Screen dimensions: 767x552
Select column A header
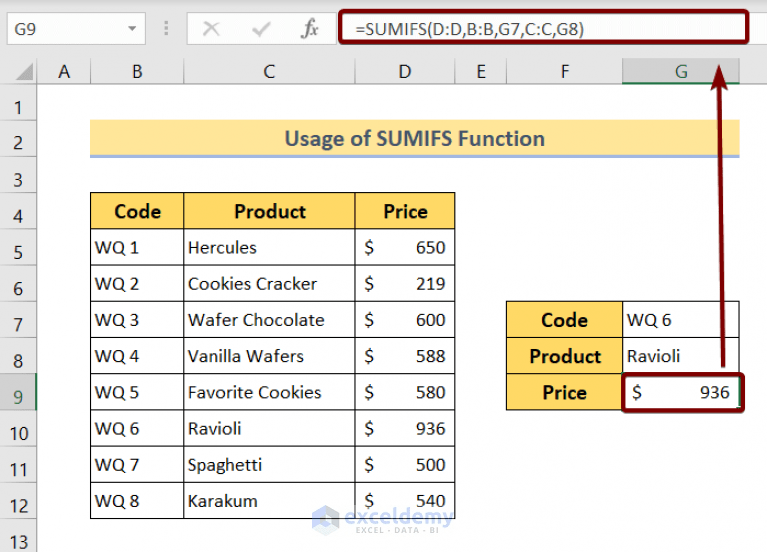click(64, 71)
